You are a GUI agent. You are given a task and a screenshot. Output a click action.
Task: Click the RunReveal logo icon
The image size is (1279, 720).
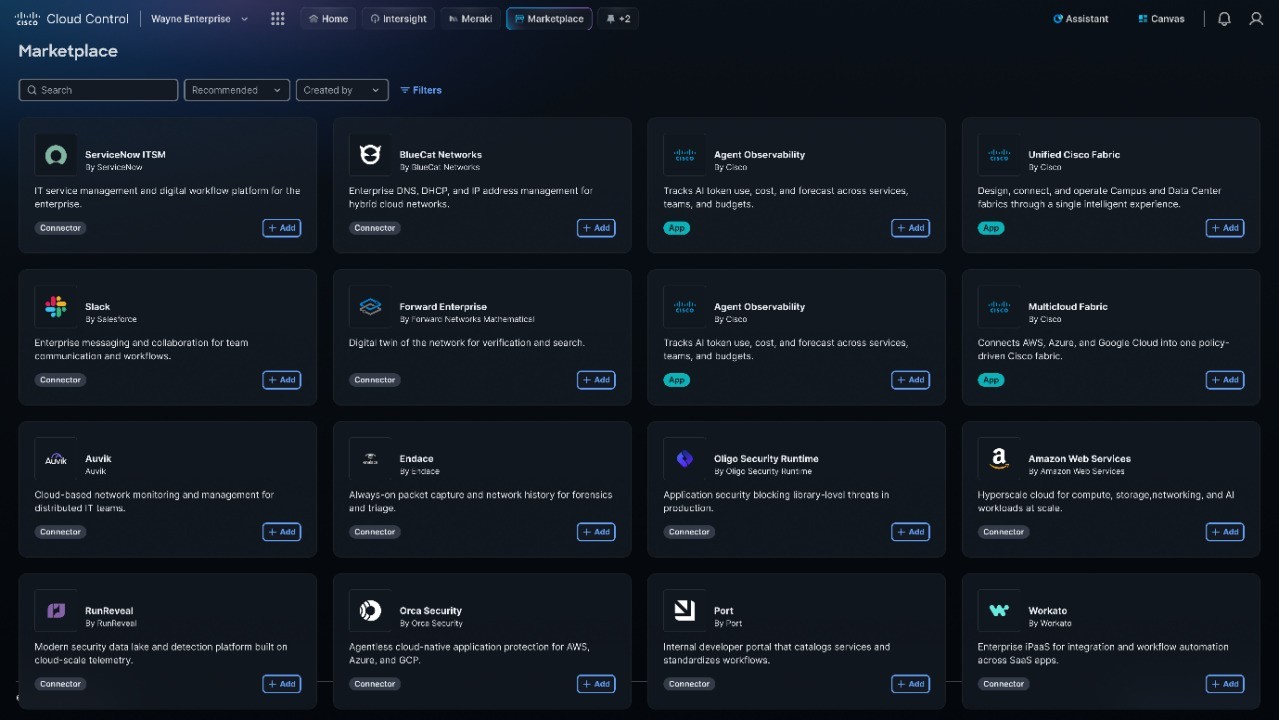pos(56,611)
